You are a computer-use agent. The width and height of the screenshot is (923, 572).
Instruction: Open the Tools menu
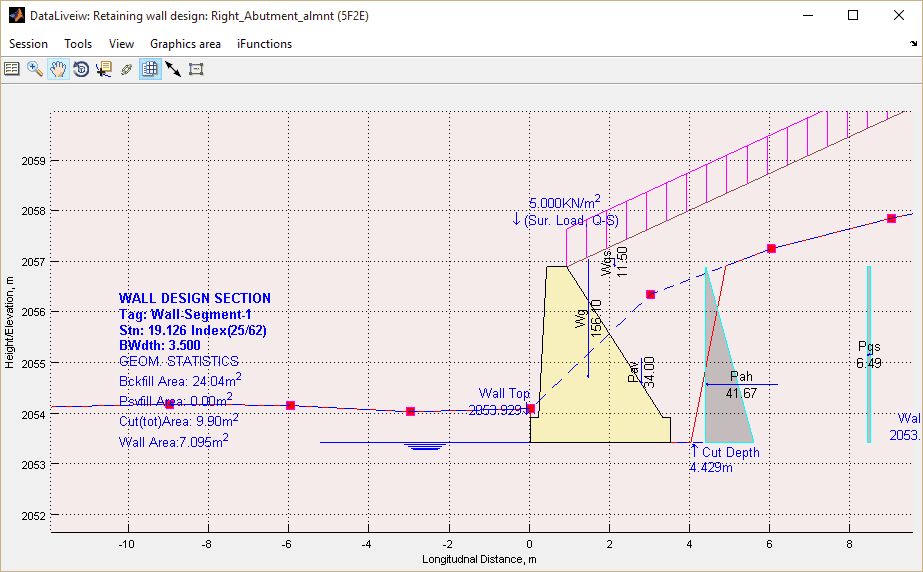pyautogui.click(x=78, y=44)
